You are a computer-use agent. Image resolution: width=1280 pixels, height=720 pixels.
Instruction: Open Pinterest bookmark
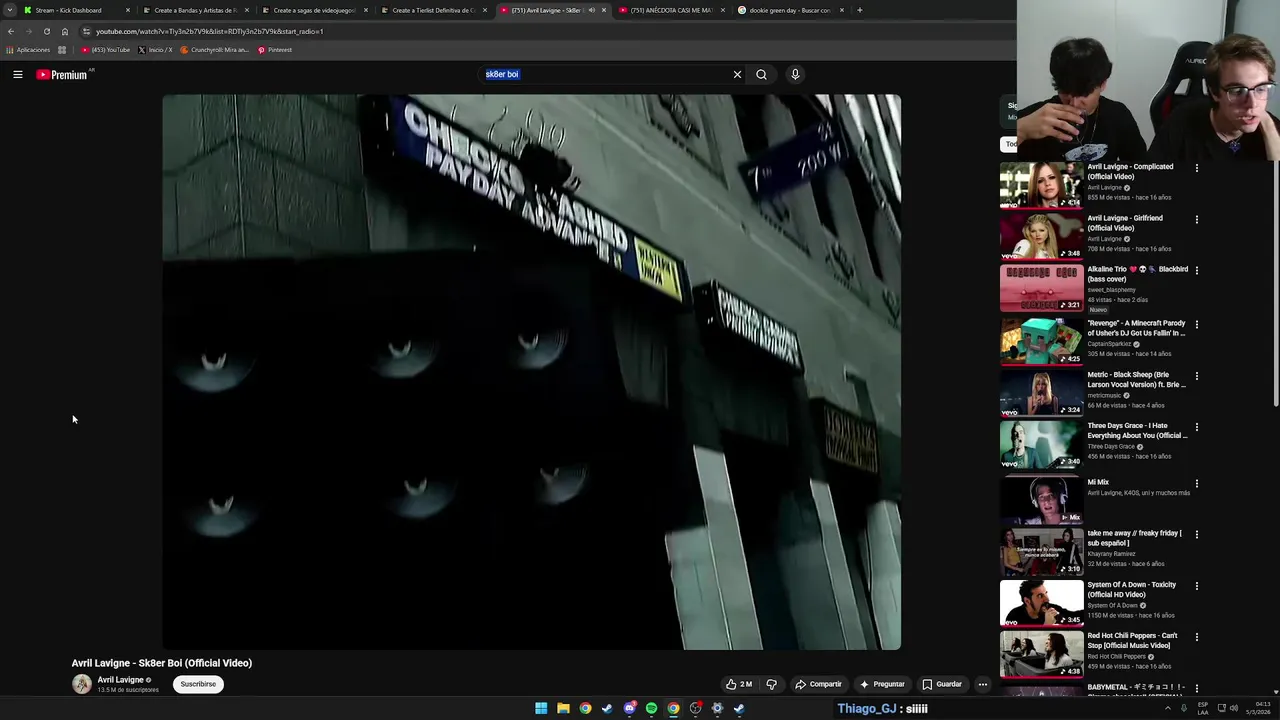point(275,50)
